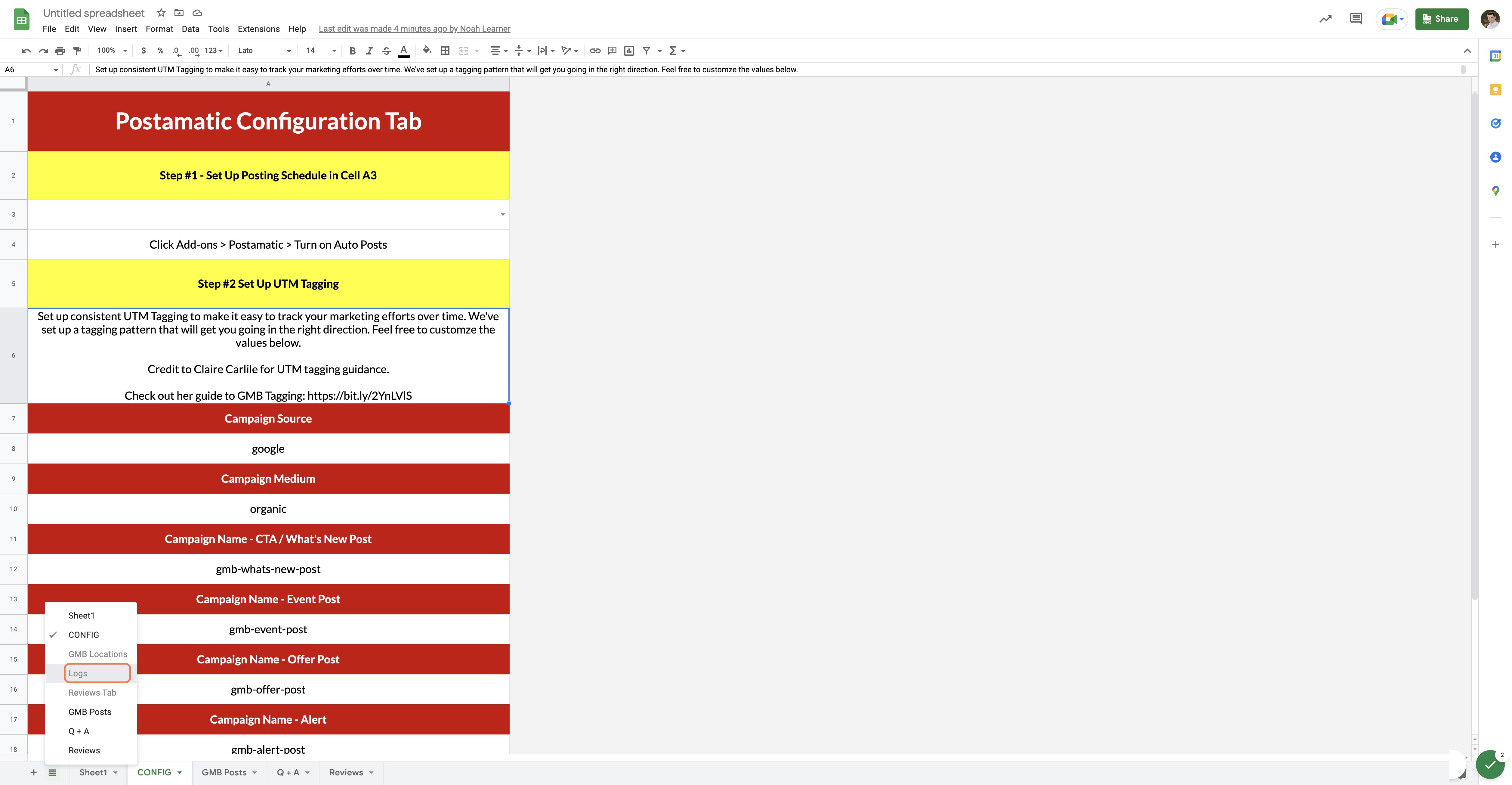Open the comment history icon
Viewport: 1512px width, 785px height.
tap(1356, 19)
